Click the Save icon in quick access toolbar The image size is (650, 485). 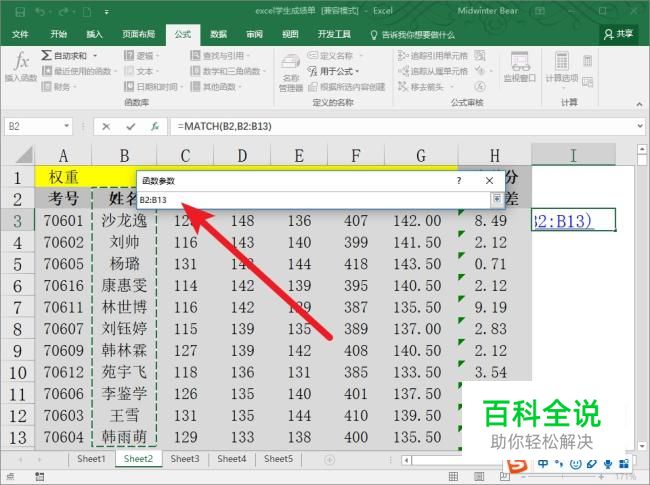20,12
